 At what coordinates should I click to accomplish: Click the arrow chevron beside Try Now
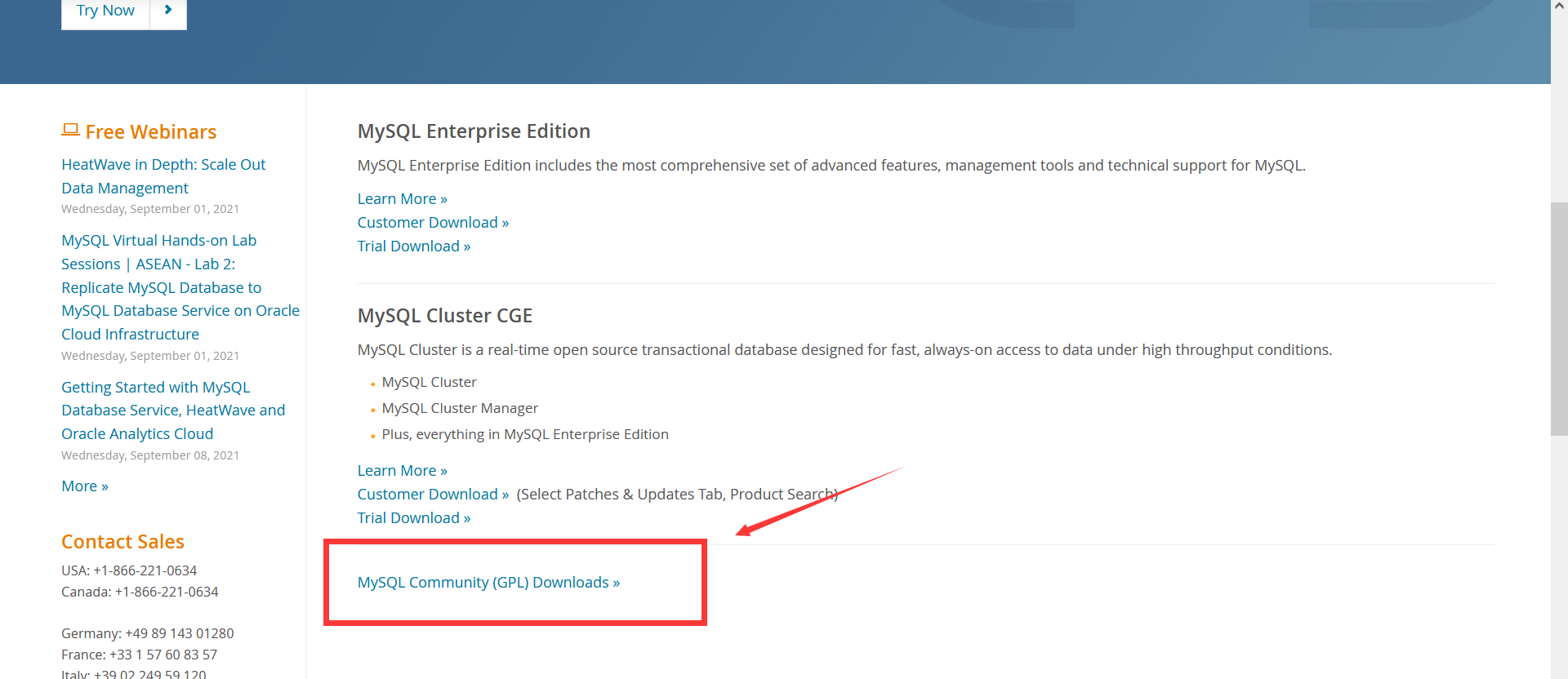(168, 11)
